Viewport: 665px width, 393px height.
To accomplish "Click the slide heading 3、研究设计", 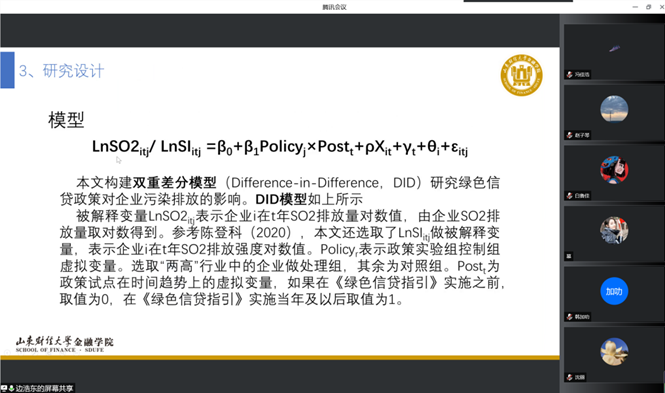I will tap(61, 71).
